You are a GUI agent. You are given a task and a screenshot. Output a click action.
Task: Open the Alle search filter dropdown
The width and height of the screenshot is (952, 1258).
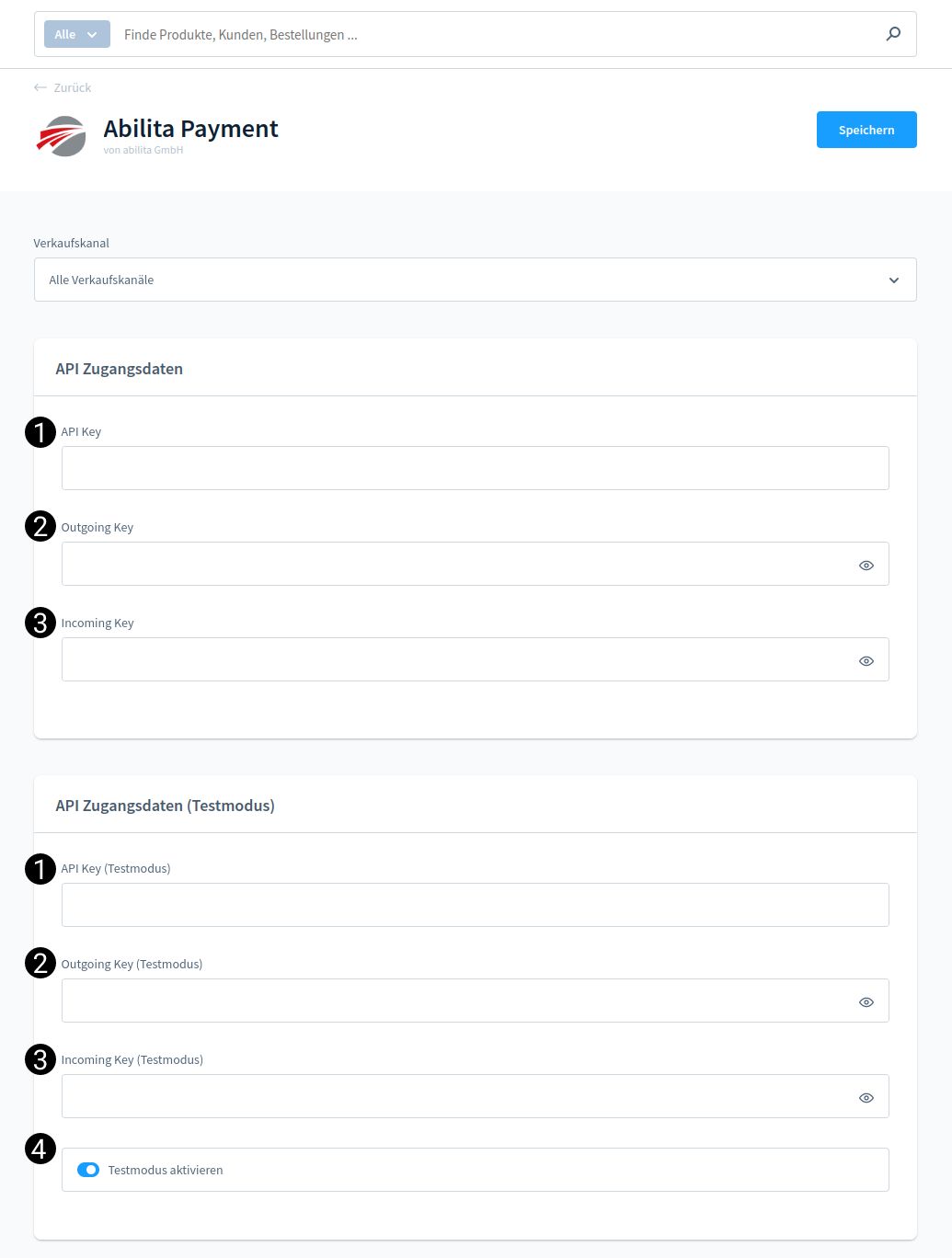coord(76,35)
